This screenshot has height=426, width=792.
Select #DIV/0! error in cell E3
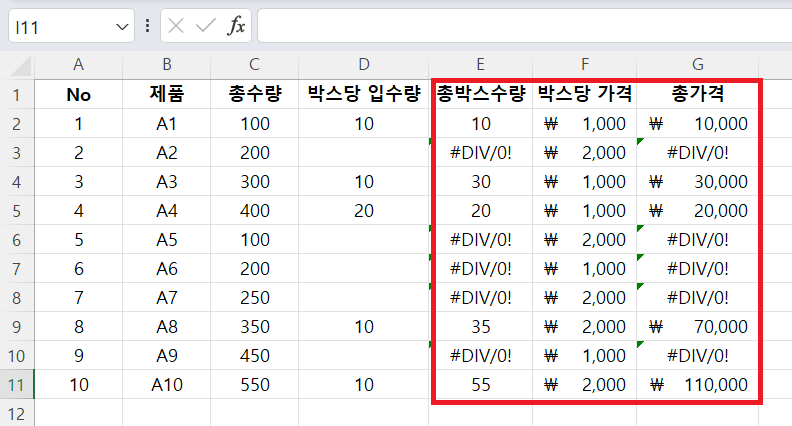point(480,153)
